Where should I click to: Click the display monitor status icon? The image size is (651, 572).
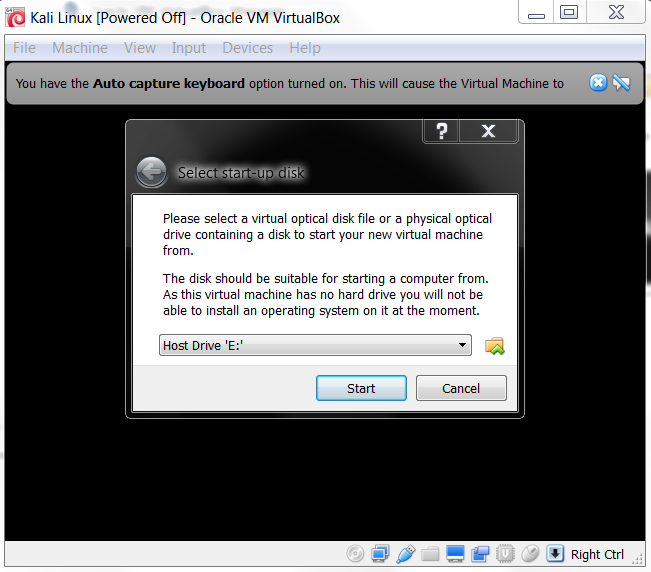pos(455,554)
